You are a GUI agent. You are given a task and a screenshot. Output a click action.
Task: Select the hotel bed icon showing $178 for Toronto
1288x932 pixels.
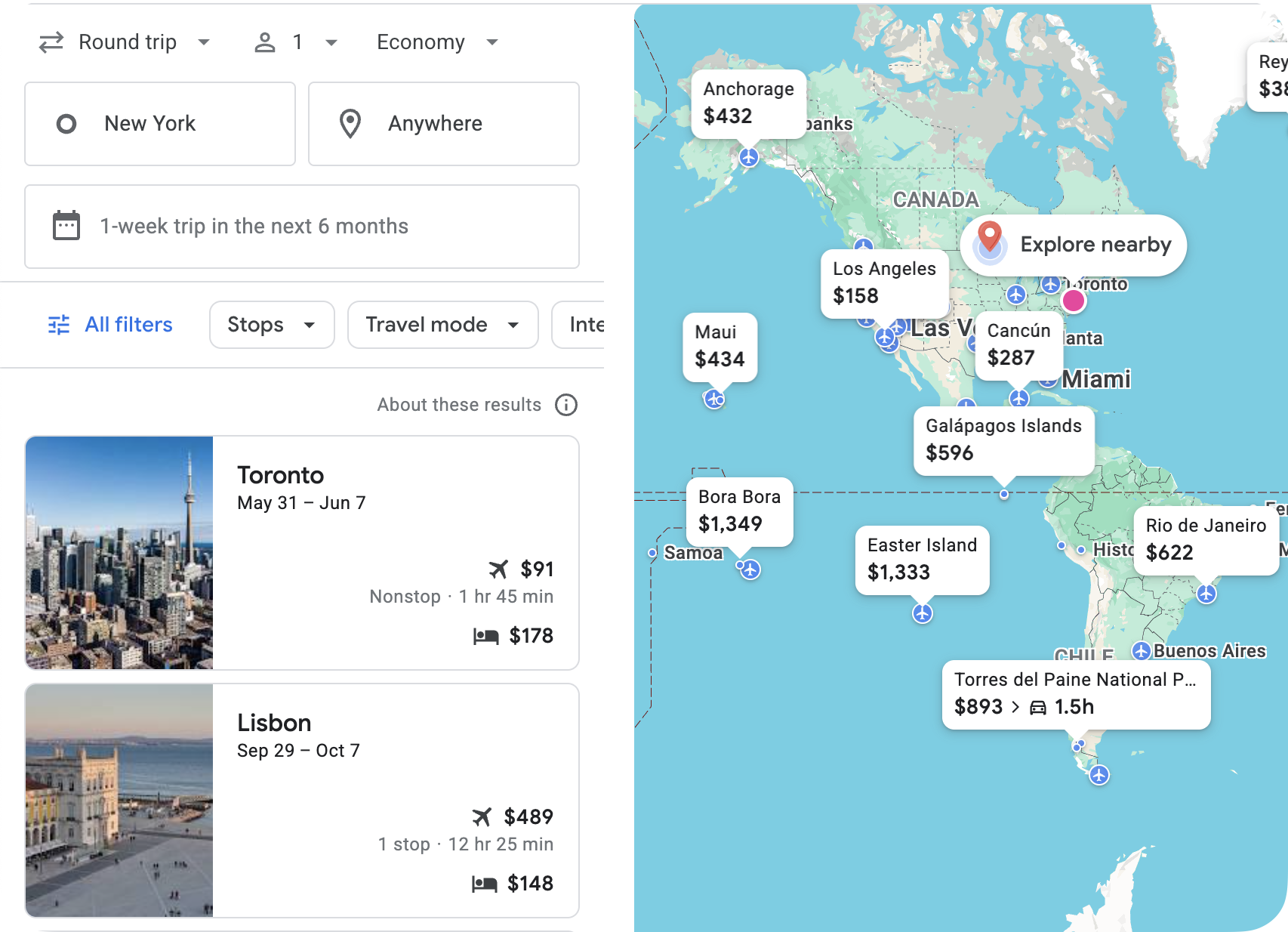[485, 635]
